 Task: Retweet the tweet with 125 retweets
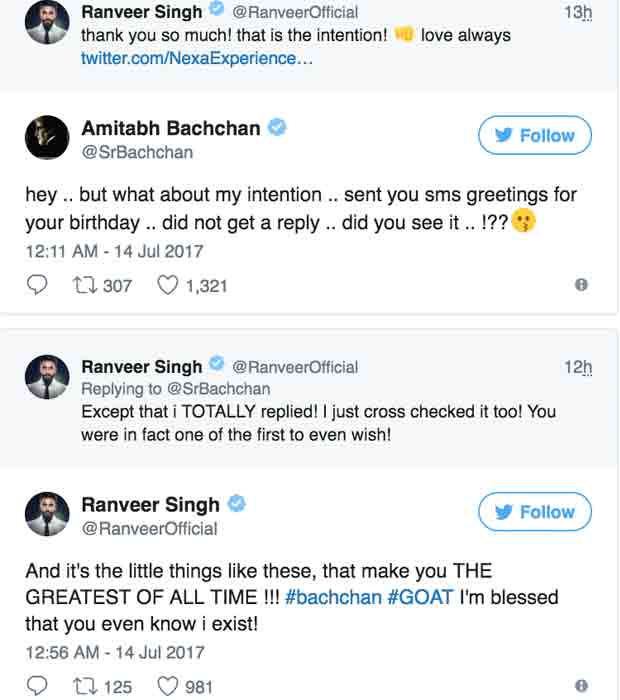86,686
